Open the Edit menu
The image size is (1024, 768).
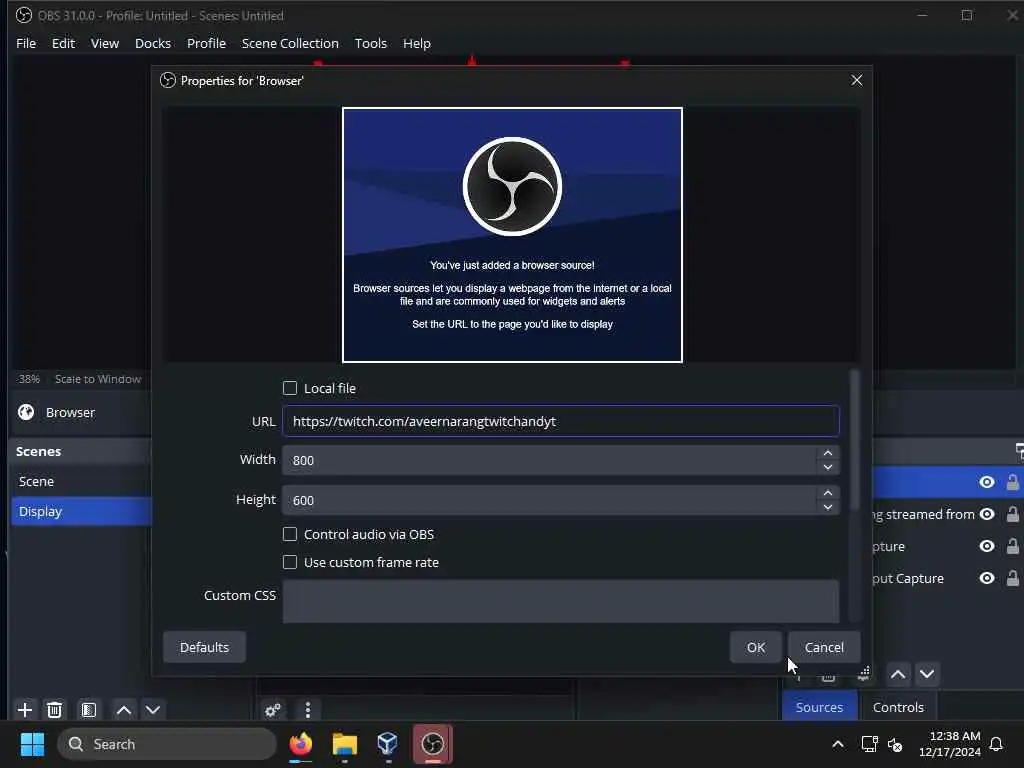63,43
